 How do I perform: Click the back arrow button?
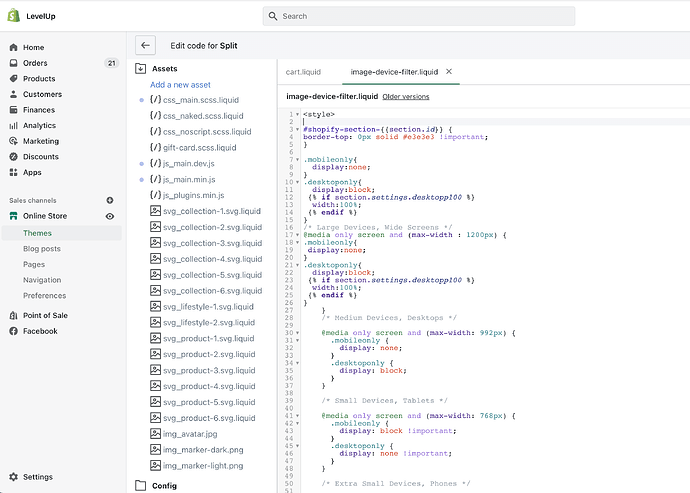145,45
